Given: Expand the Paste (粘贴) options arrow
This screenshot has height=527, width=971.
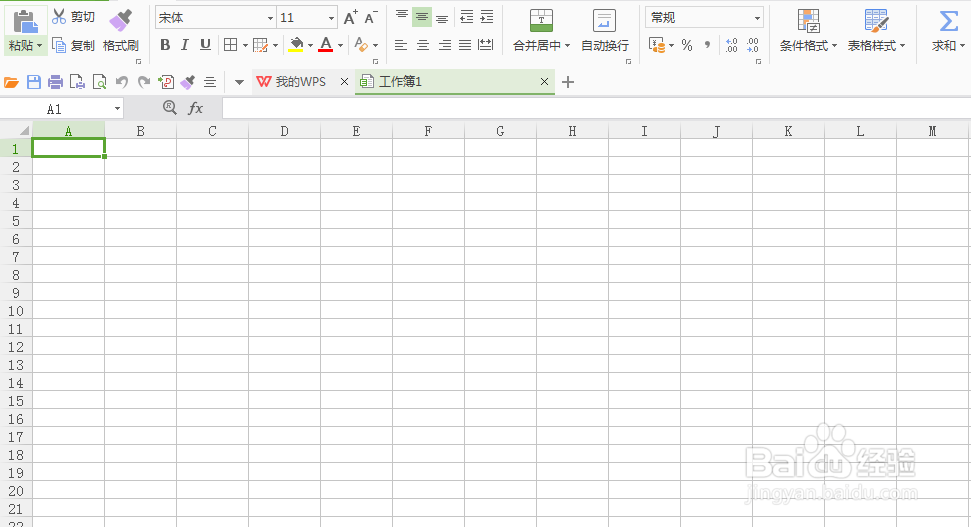Looking at the screenshot, I should [x=39, y=46].
